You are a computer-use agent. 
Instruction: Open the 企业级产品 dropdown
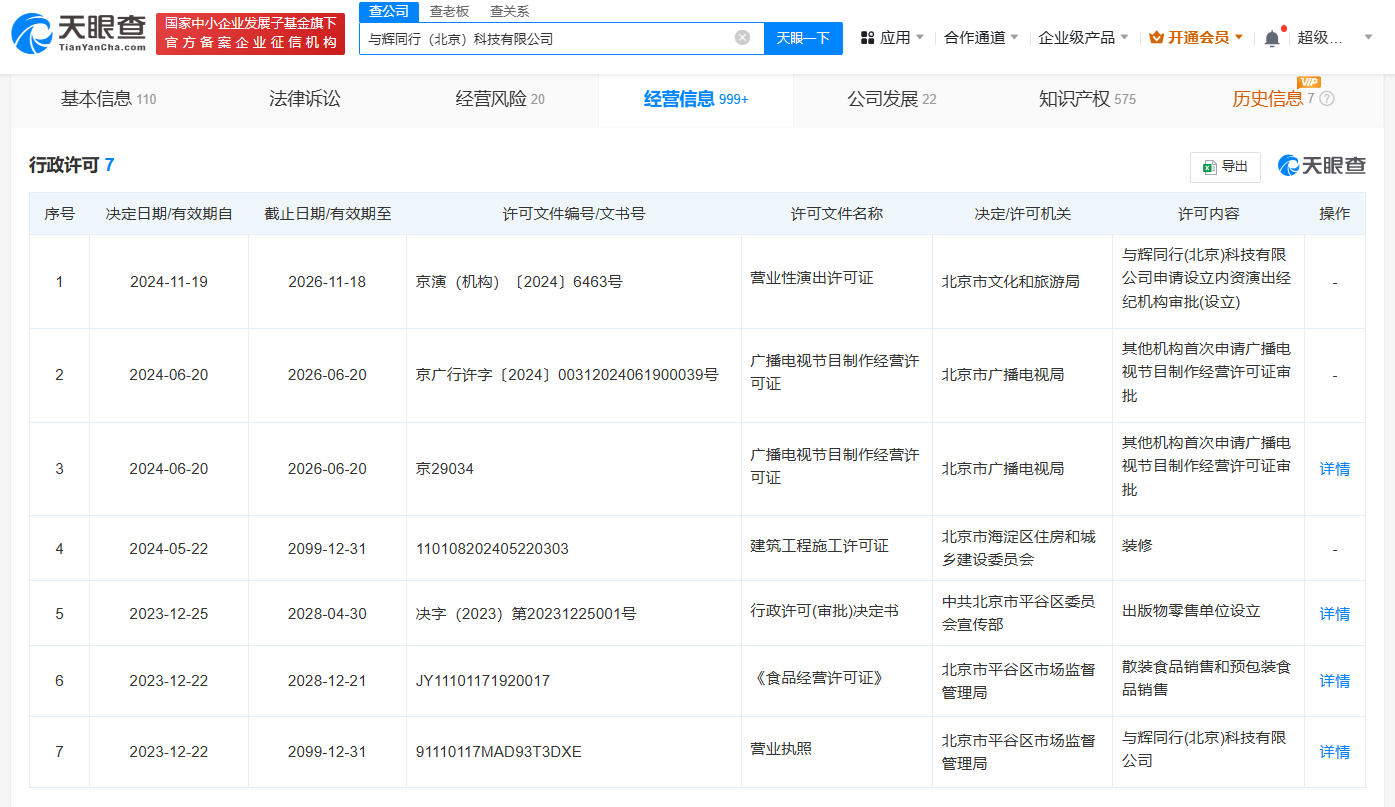[x=1083, y=38]
